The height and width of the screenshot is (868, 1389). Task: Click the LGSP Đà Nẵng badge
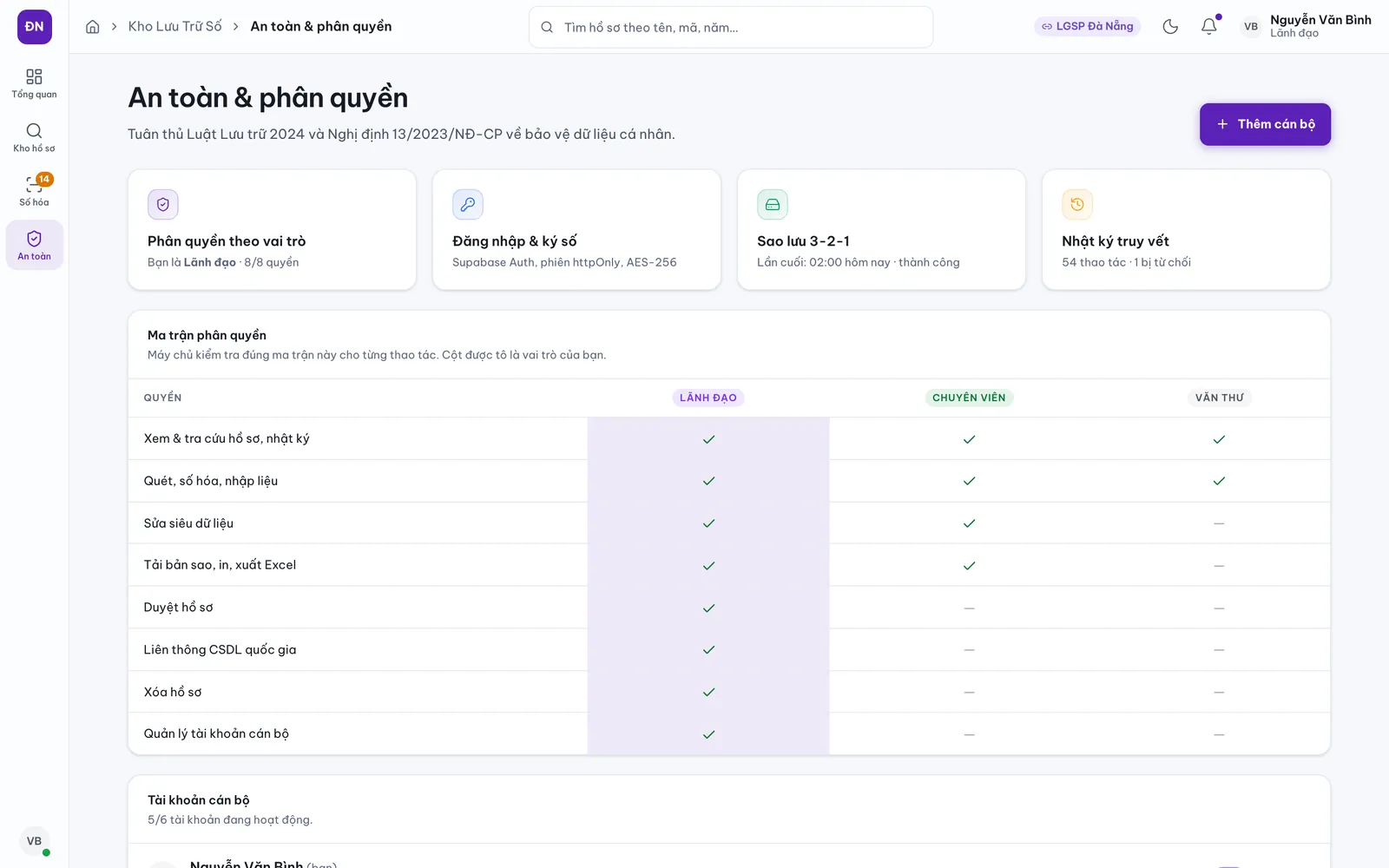click(x=1088, y=27)
